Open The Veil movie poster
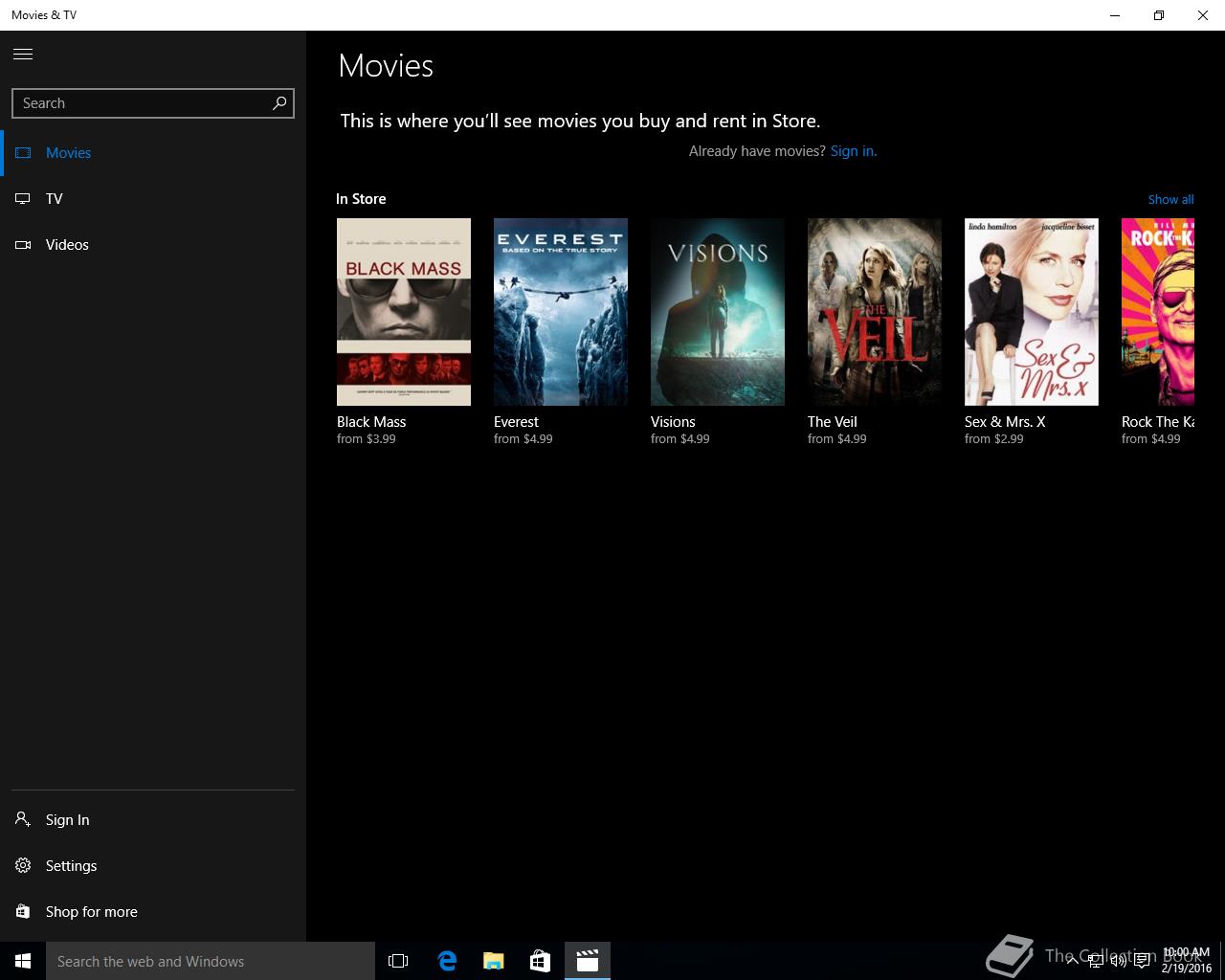 tap(875, 312)
